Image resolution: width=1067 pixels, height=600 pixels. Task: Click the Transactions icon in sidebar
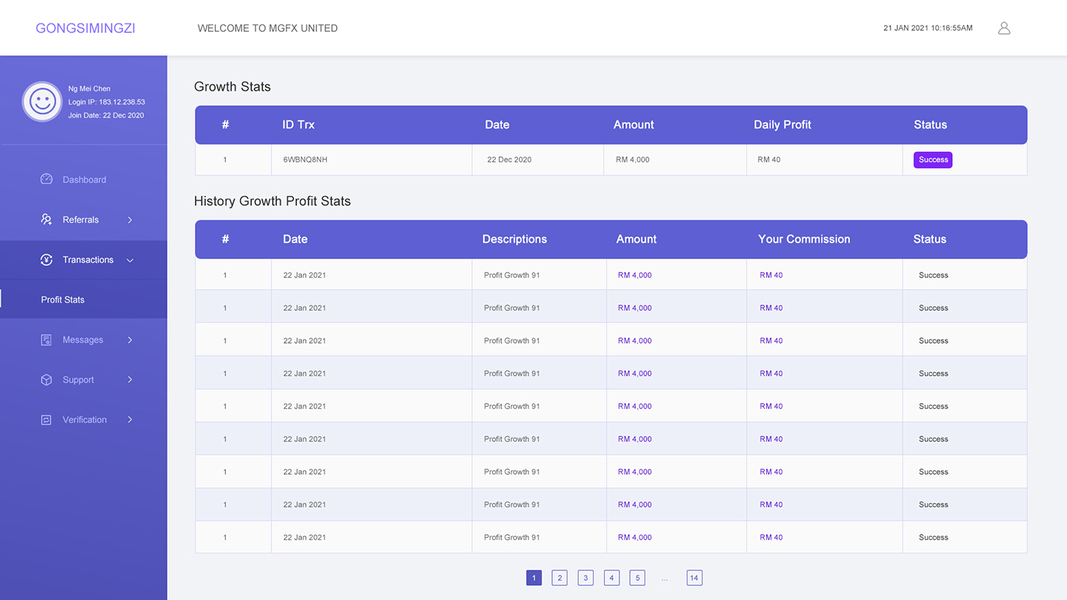(46, 260)
